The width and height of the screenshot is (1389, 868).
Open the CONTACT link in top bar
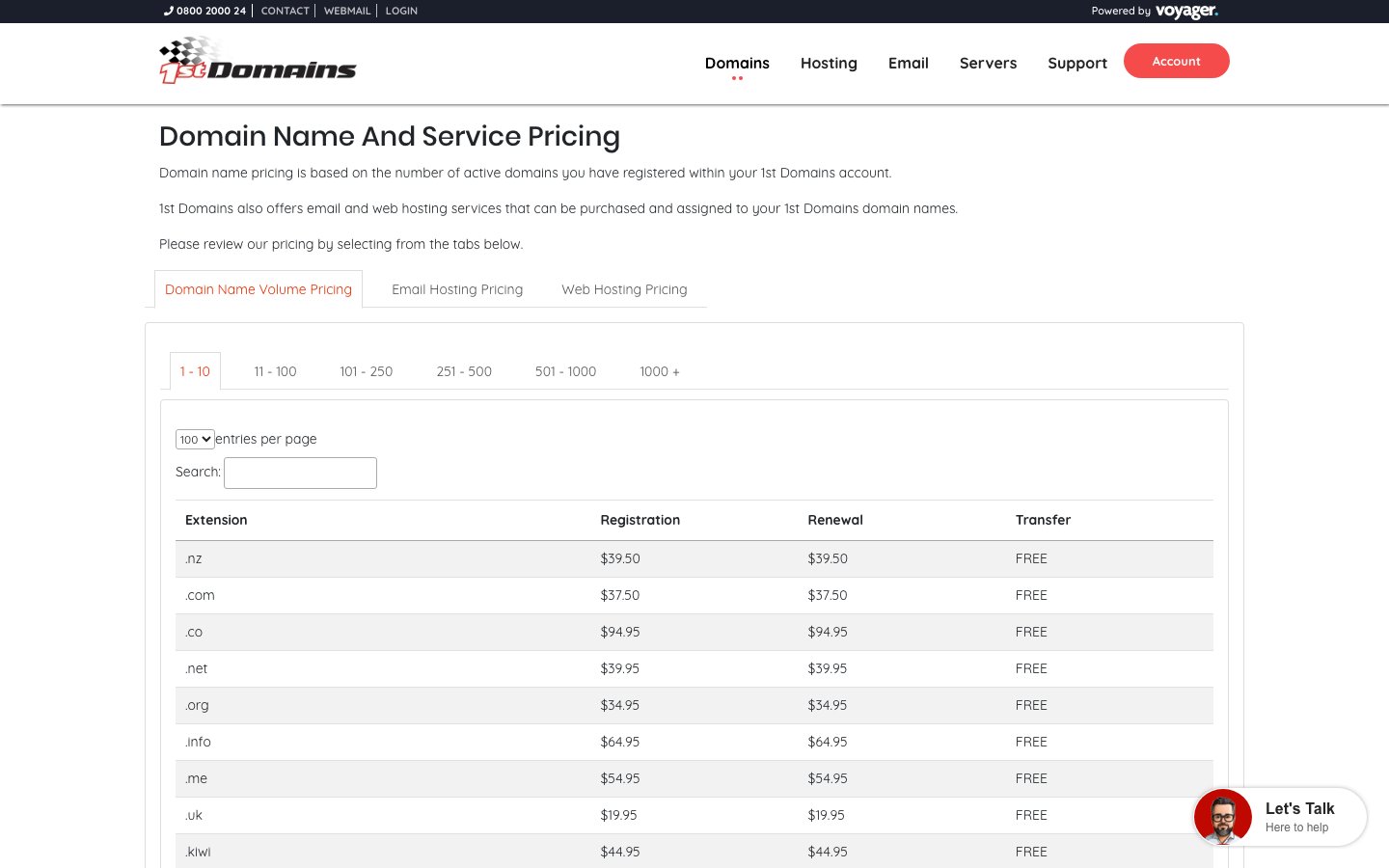click(286, 11)
